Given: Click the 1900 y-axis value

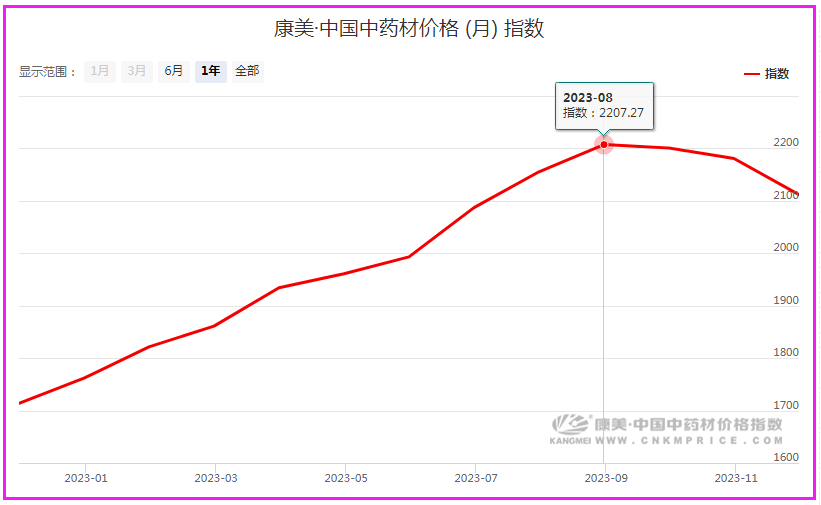Looking at the screenshot, I should pos(786,300).
